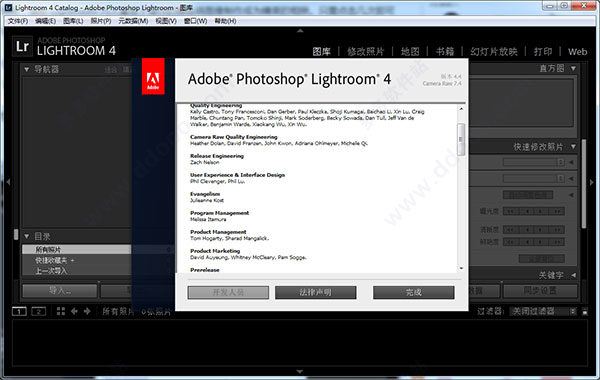Hide the top module picker panel arrow
Viewport: 600px width, 380px height.
[x=300, y=31]
